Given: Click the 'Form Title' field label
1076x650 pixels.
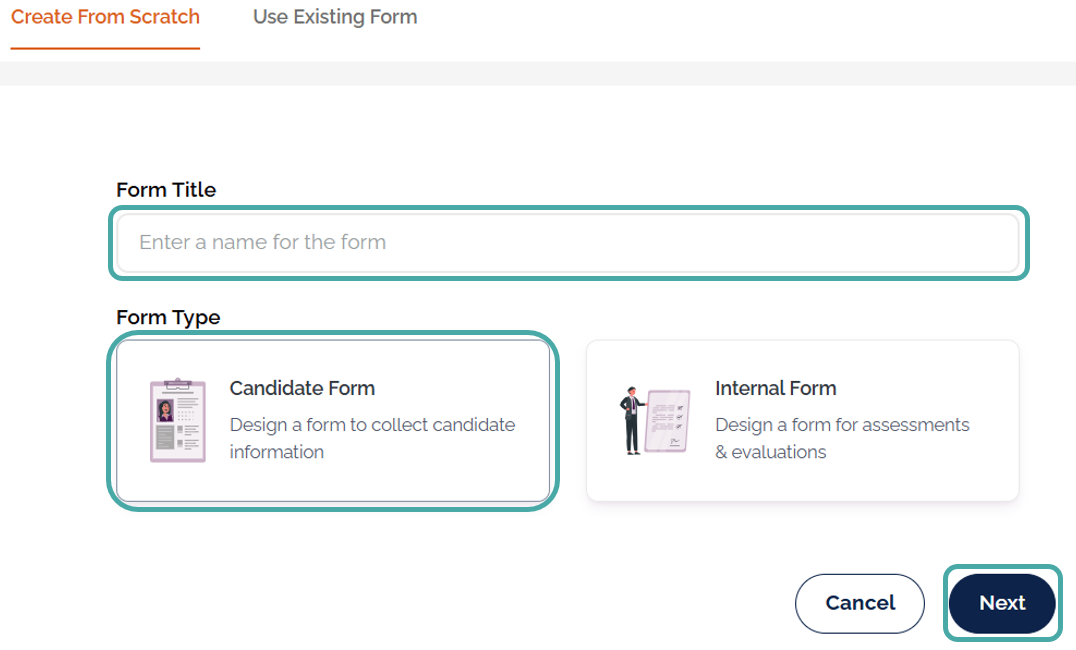Looking at the screenshot, I should (x=166, y=190).
